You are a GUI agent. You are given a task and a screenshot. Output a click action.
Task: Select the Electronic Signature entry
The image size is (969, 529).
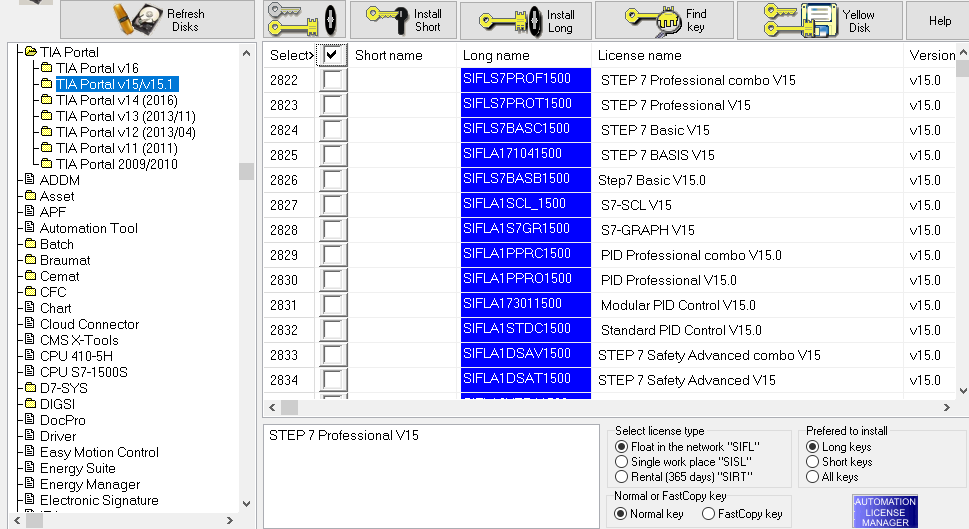click(x=99, y=501)
